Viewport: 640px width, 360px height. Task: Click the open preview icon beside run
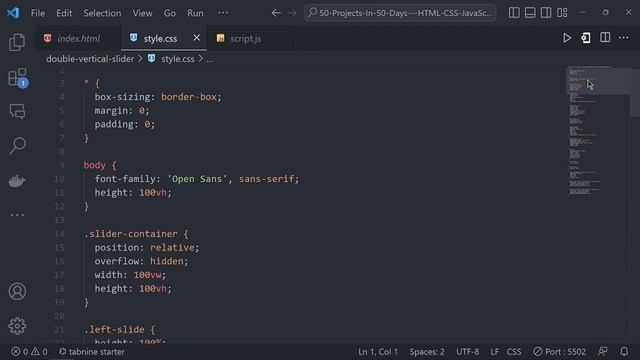coord(586,38)
